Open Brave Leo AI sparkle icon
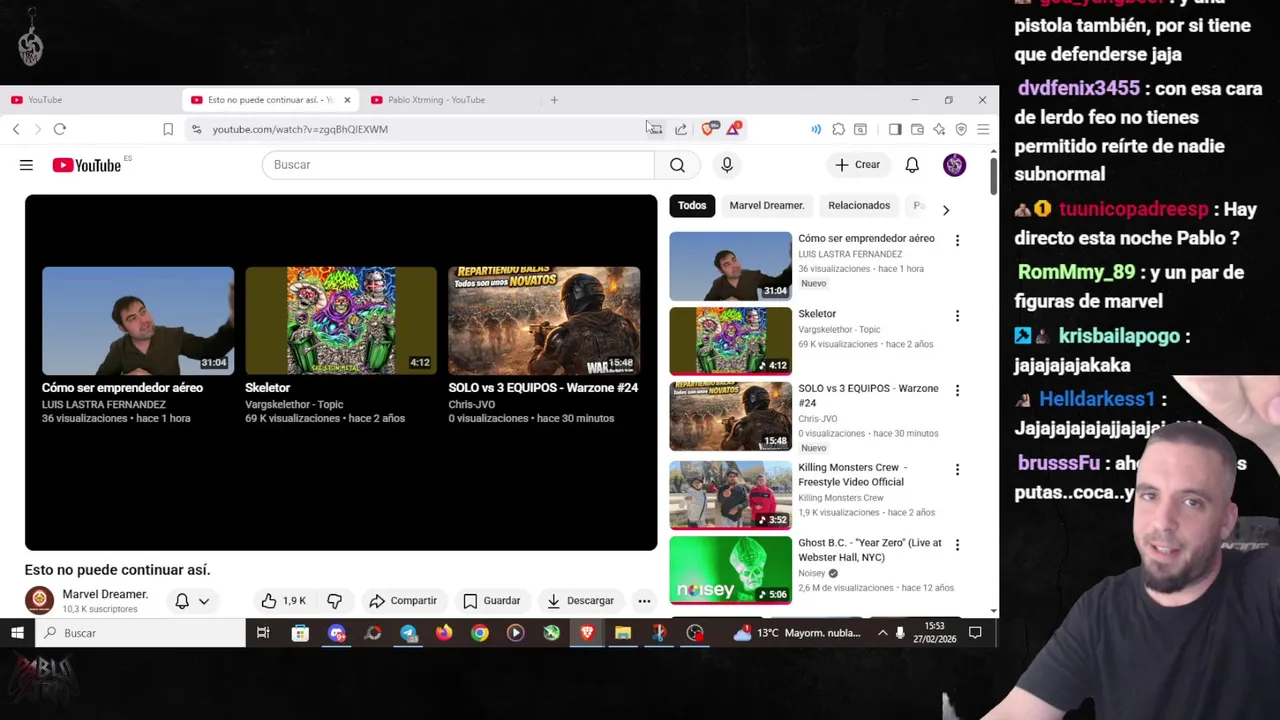The height and width of the screenshot is (720, 1280). tap(939, 129)
